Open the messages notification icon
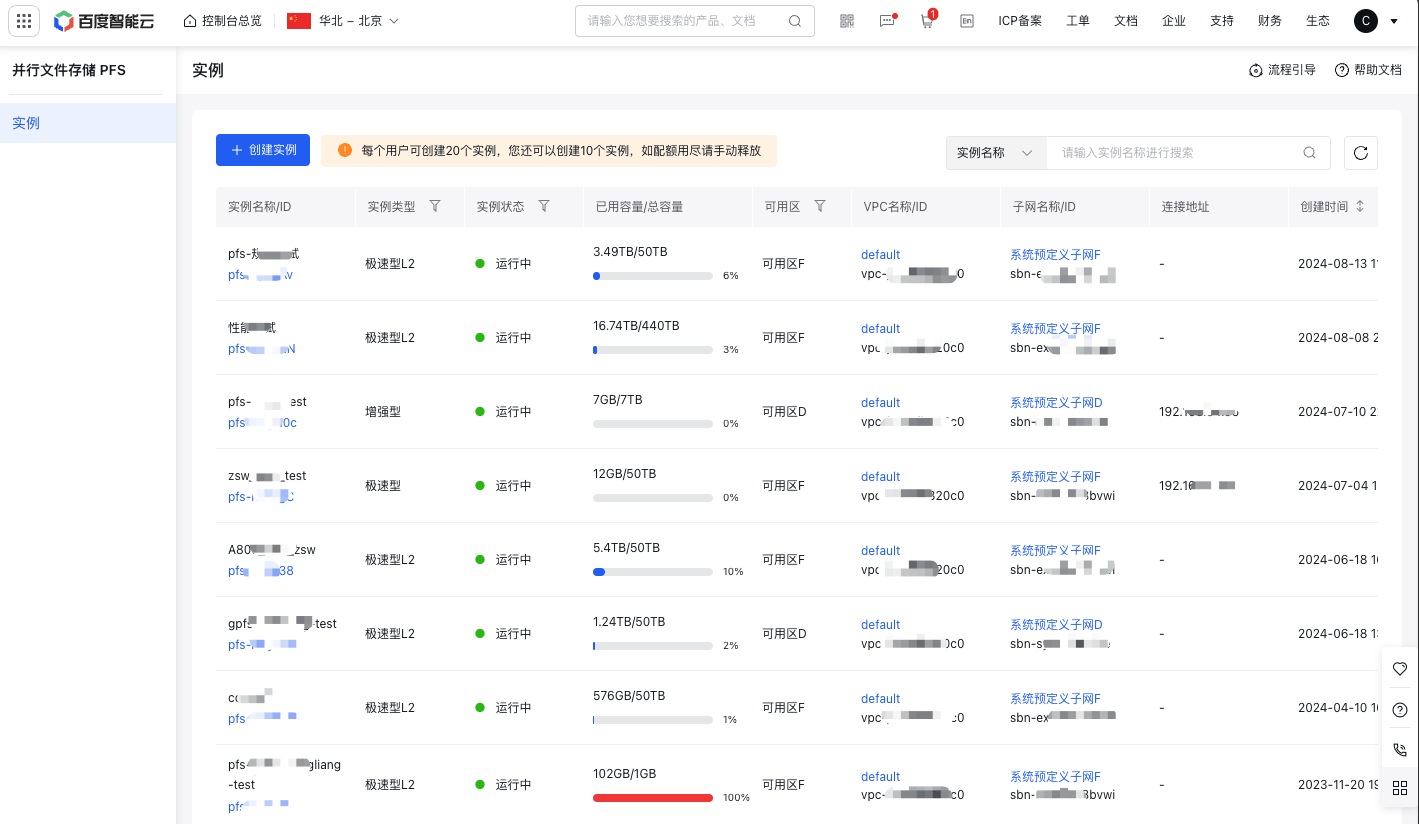Viewport: 1419px width, 824px height. point(887,20)
